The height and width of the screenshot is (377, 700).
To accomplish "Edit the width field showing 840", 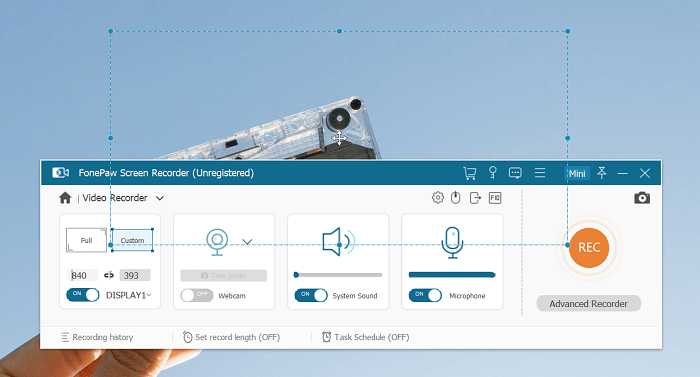I will pyautogui.click(x=83, y=275).
